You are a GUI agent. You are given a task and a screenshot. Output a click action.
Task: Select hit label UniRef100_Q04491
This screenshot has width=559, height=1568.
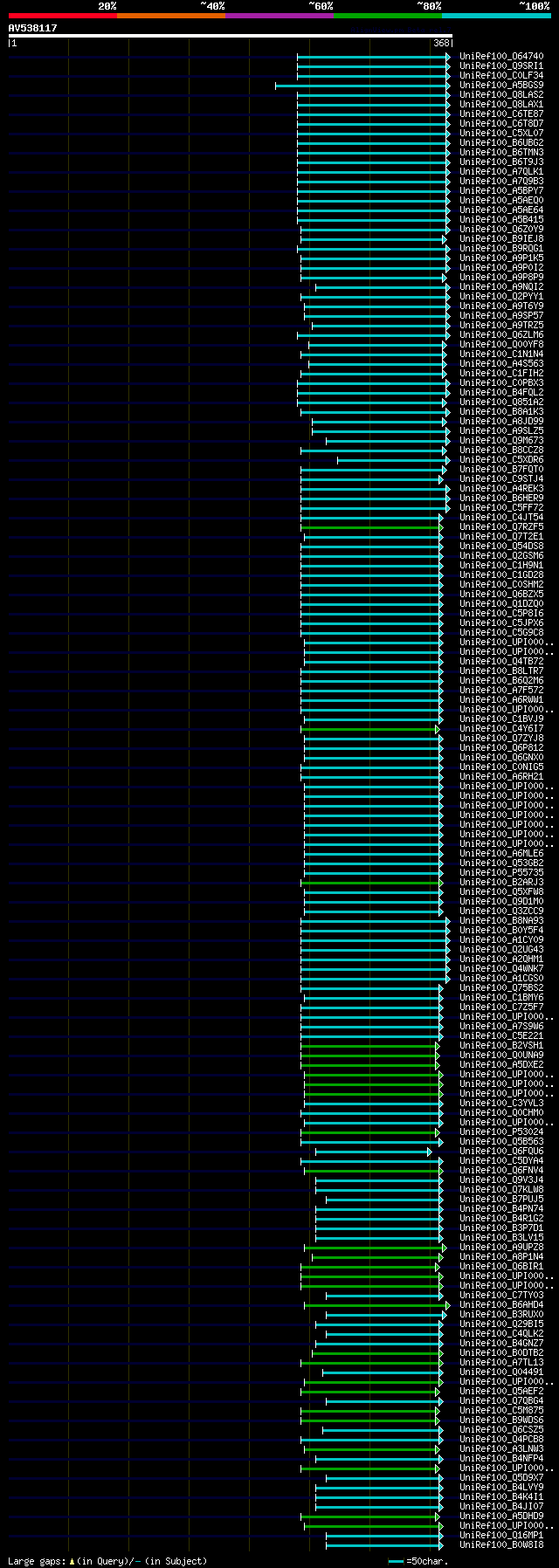[501, 1372]
